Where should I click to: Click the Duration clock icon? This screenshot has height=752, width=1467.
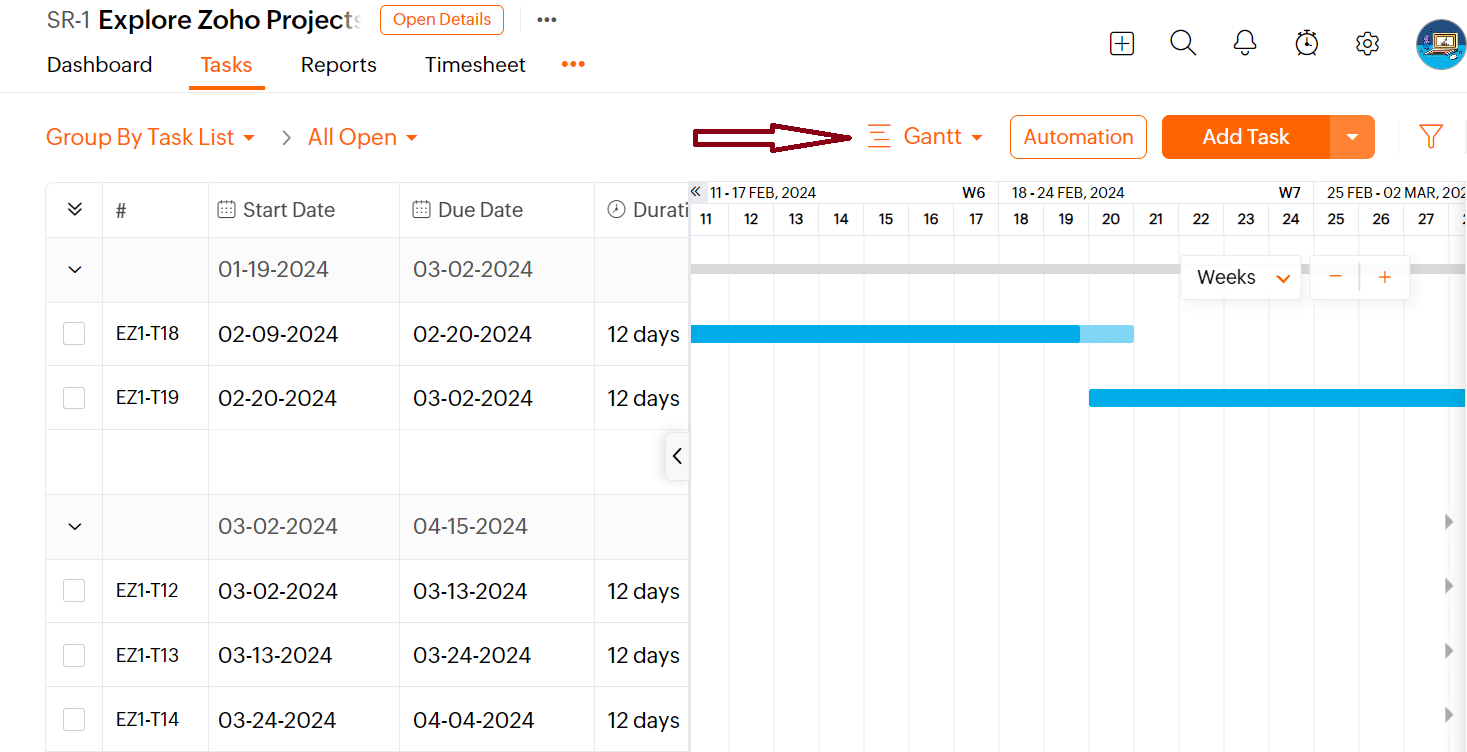pyautogui.click(x=617, y=209)
